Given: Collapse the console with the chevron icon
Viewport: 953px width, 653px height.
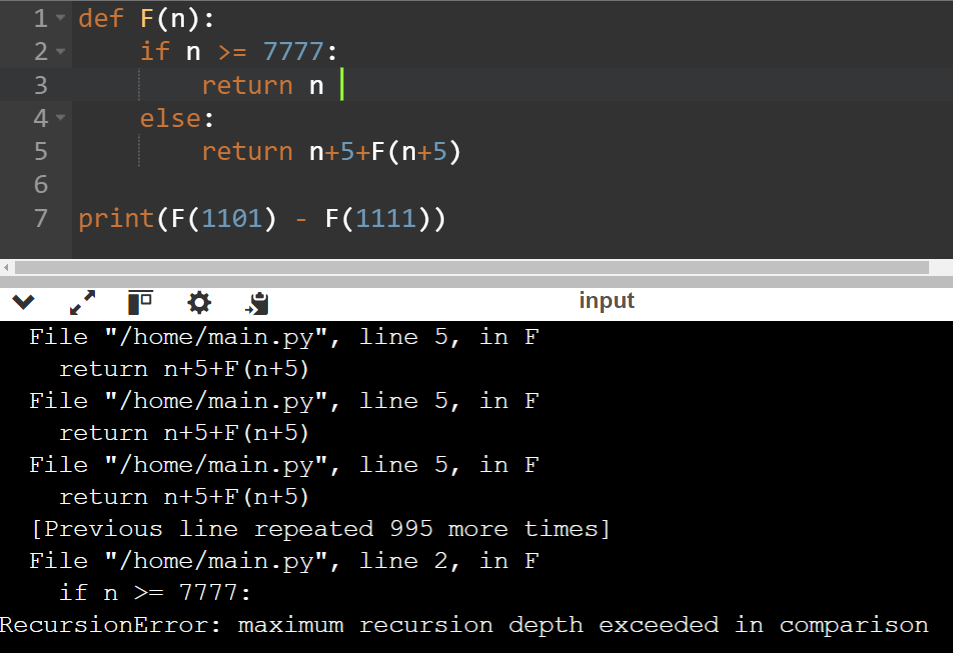Looking at the screenshot, I should click(23, 302).
